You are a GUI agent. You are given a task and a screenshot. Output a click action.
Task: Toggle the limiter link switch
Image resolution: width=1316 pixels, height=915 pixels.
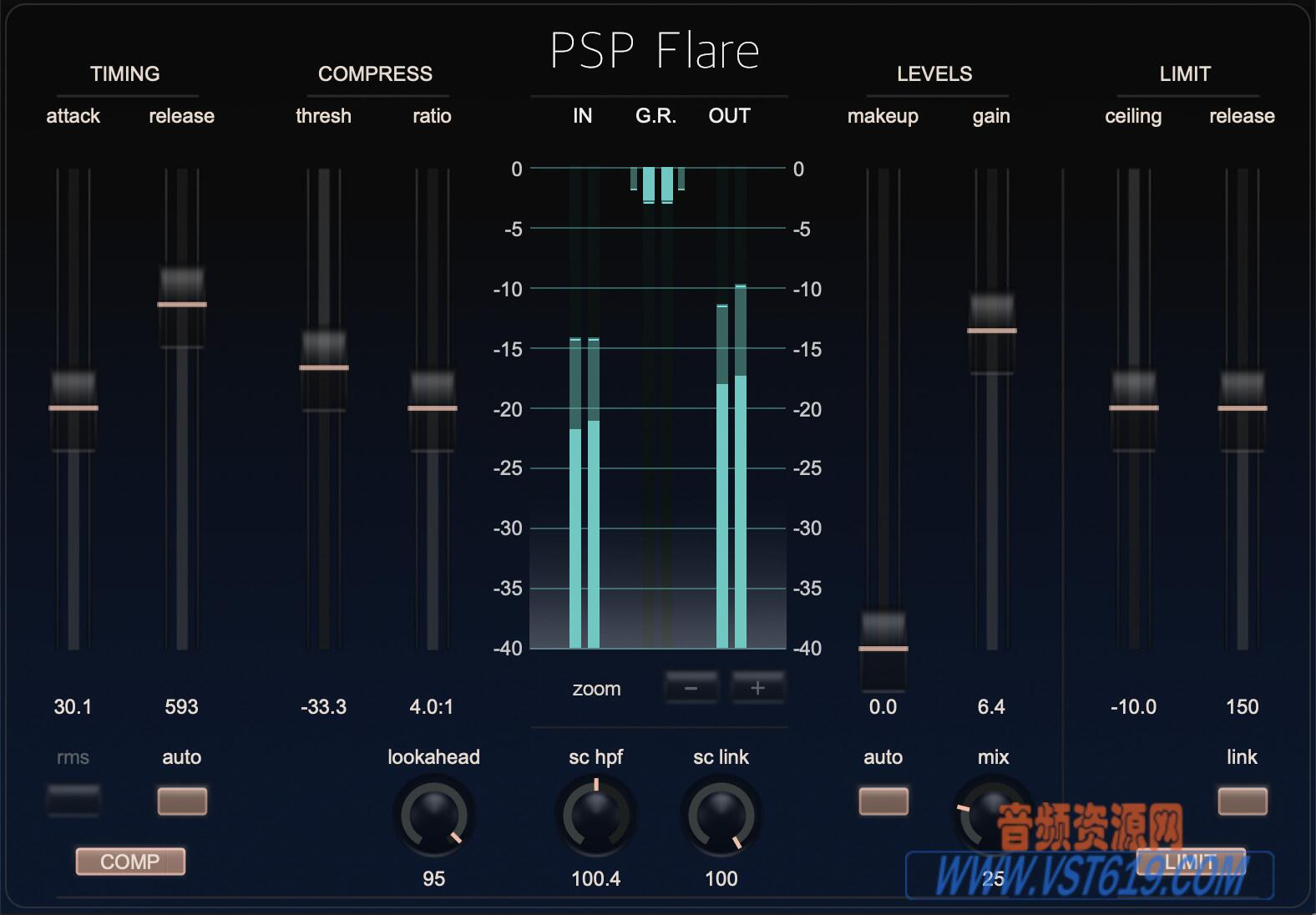tap(1243, 801)
